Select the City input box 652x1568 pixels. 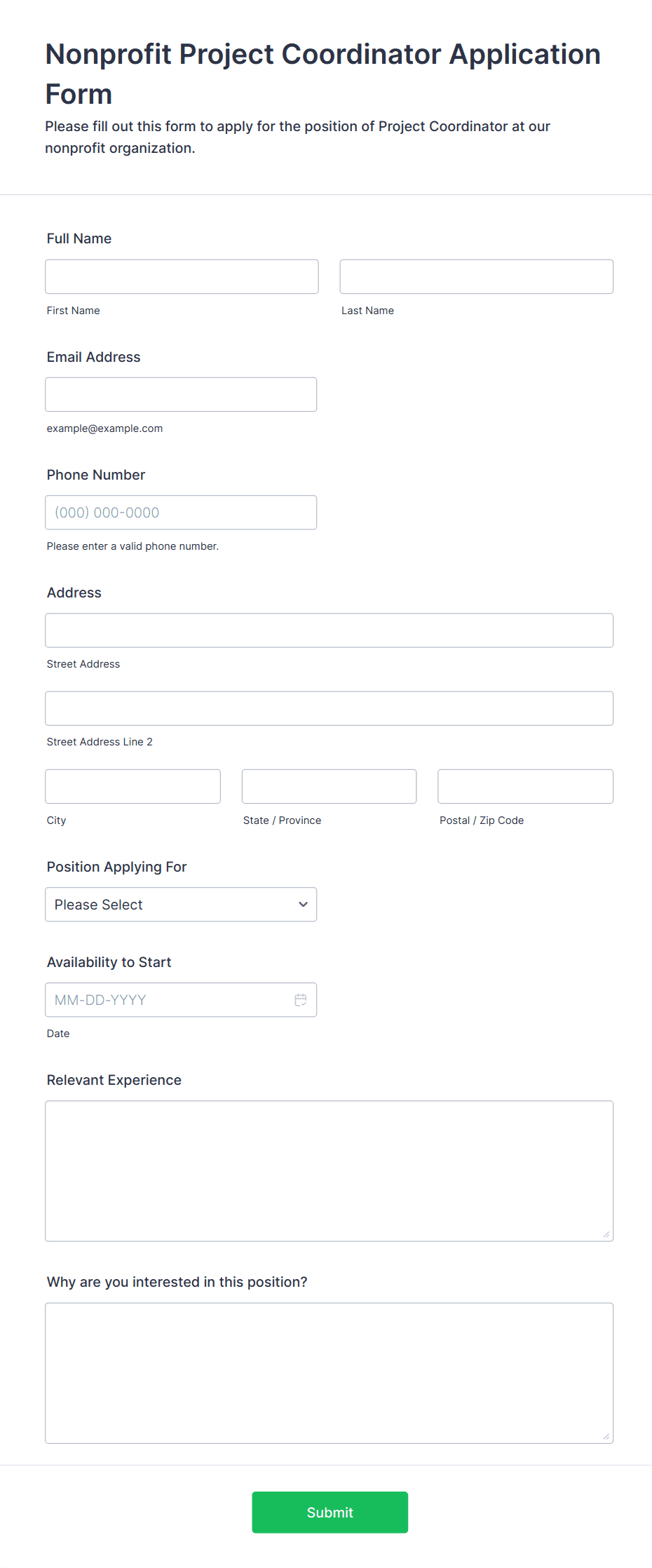[x=133, y=786]
